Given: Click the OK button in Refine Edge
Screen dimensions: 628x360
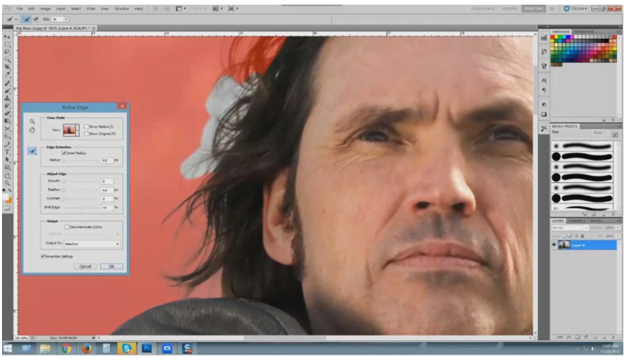Looking at the screenshot, I should click(x=111, y=266).
